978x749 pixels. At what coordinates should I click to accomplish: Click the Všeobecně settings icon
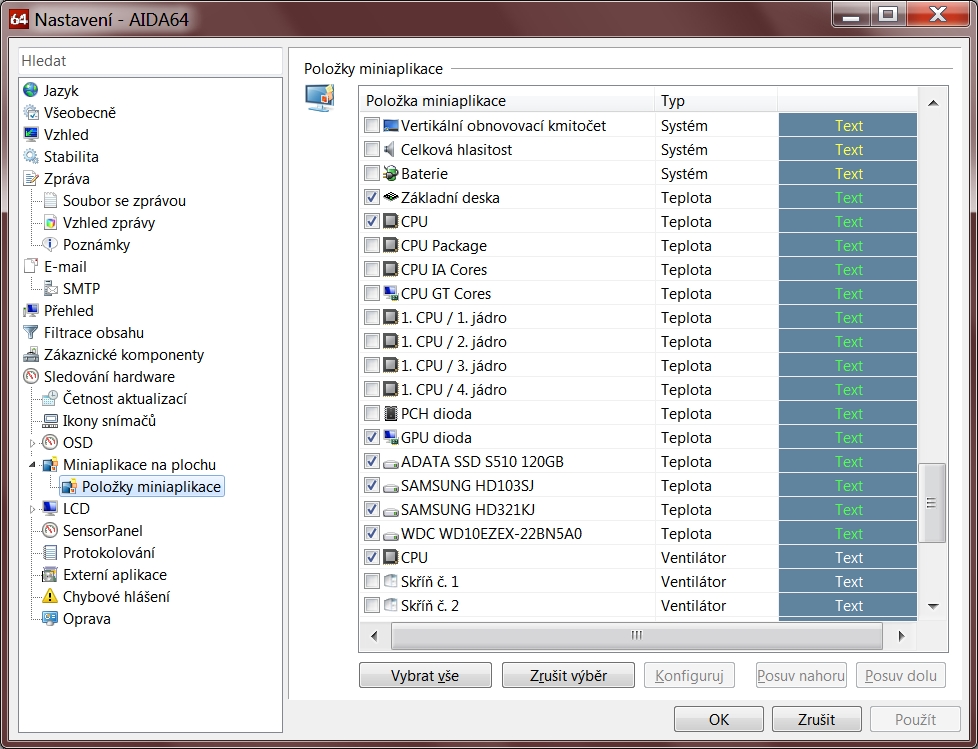point(31,112)
